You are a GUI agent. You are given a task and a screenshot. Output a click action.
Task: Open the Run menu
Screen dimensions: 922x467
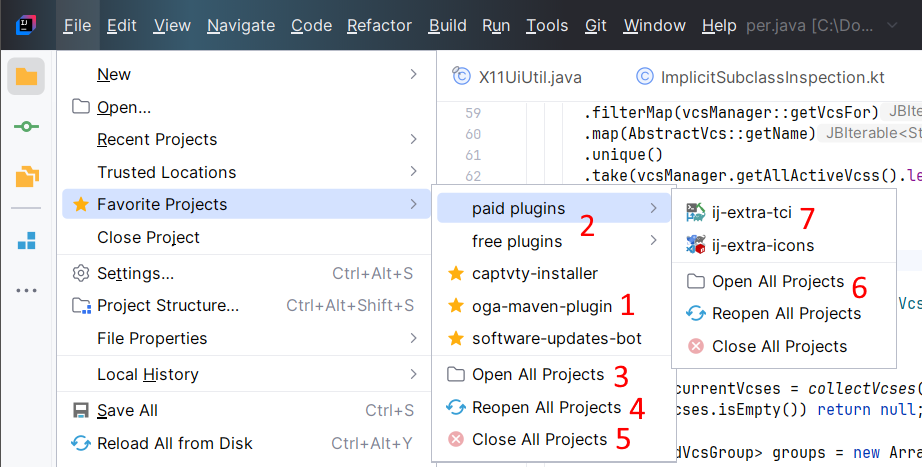(496, 25)
